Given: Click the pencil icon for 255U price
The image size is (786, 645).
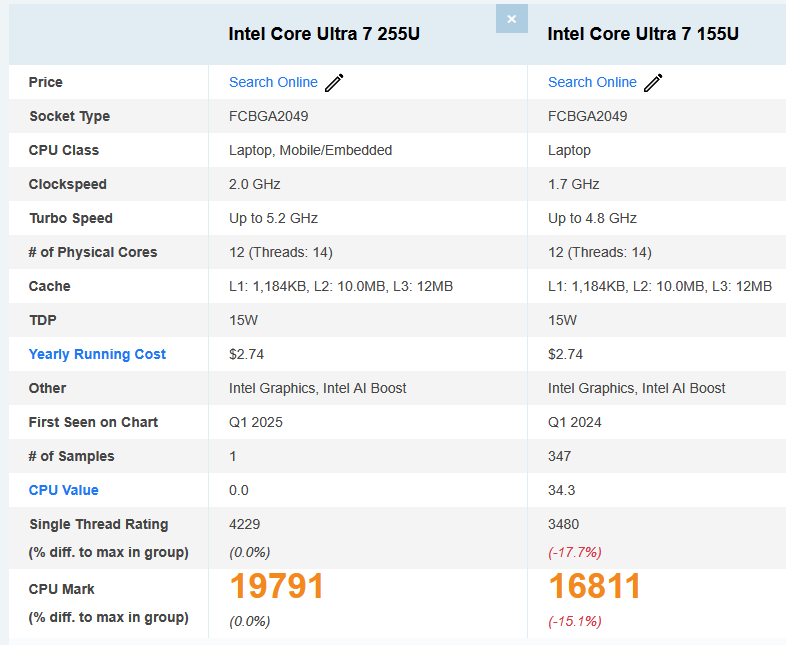Looking at the screenshot, I should (334, 83).
